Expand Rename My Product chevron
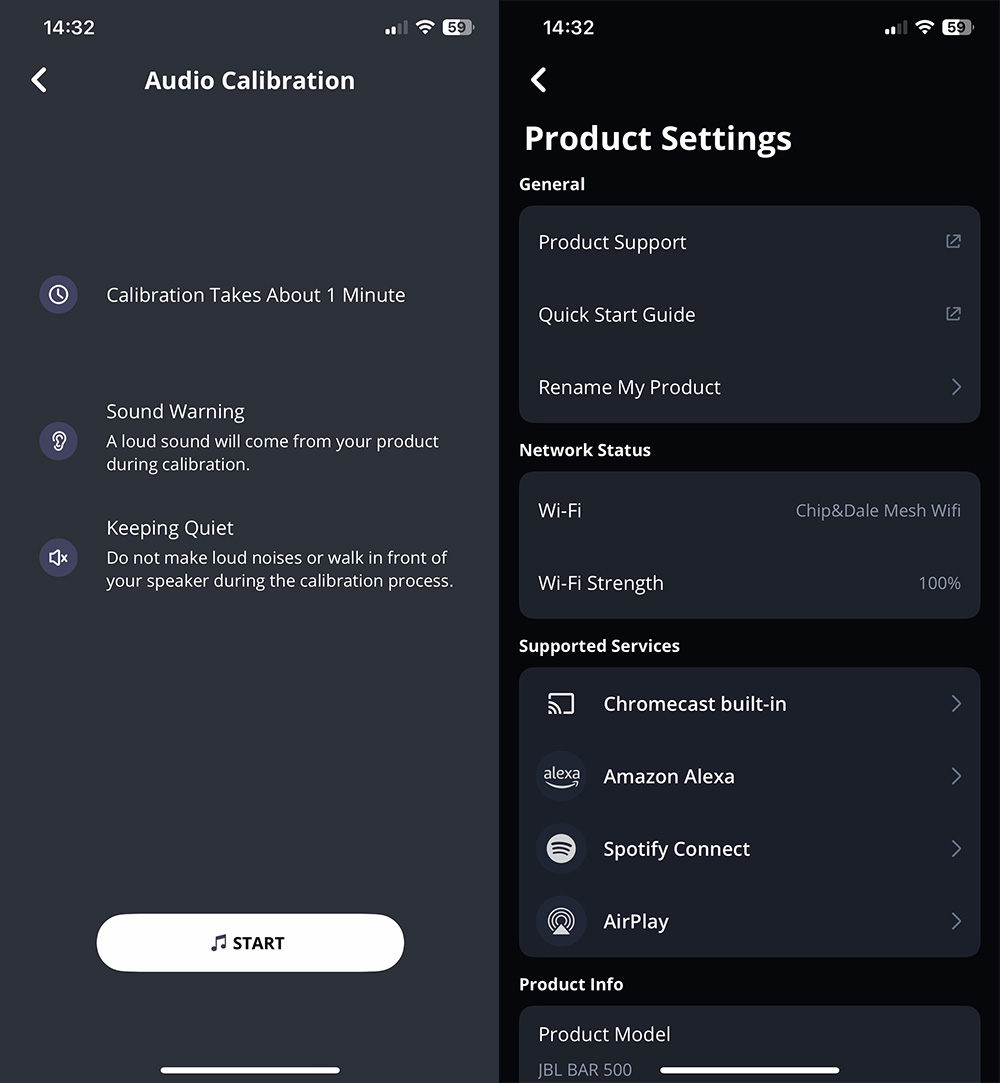Image resolution: width=1000 pixels, height=1083 pixels. 956,387
